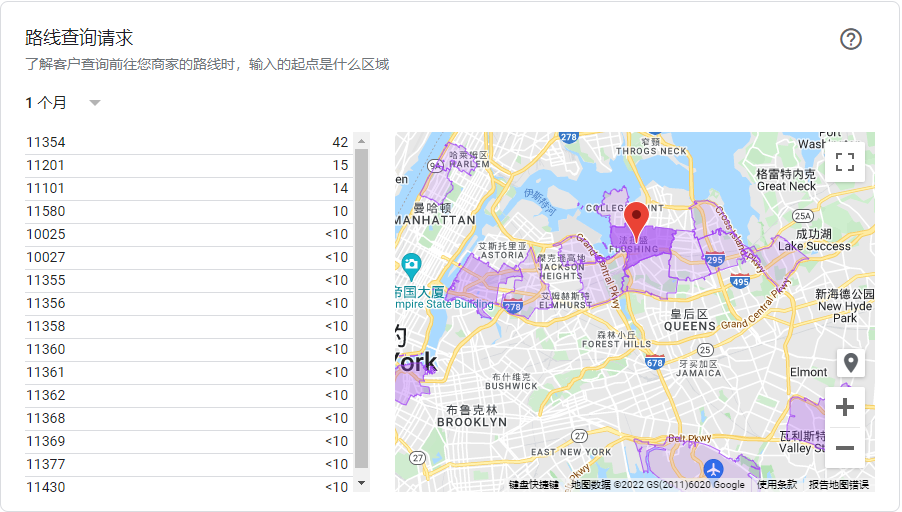Open 使用条款 terms link on map
The height and width of the screenshot is (512, 902).
(777, 484)
